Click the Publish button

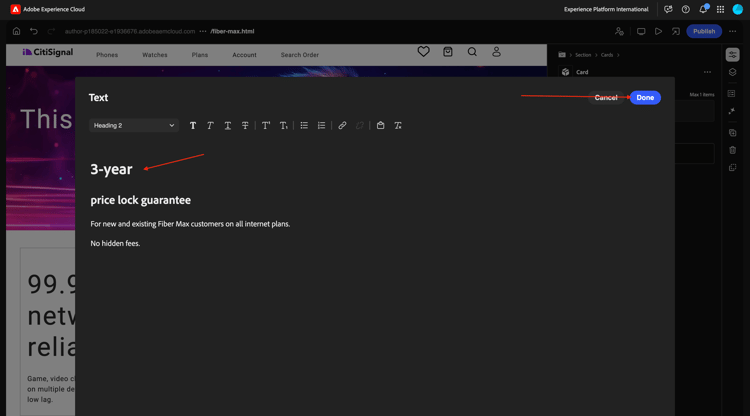(704, 31)
